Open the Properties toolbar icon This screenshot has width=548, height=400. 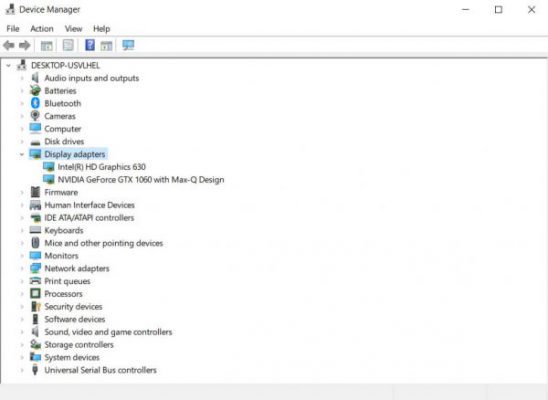(68, 45)
